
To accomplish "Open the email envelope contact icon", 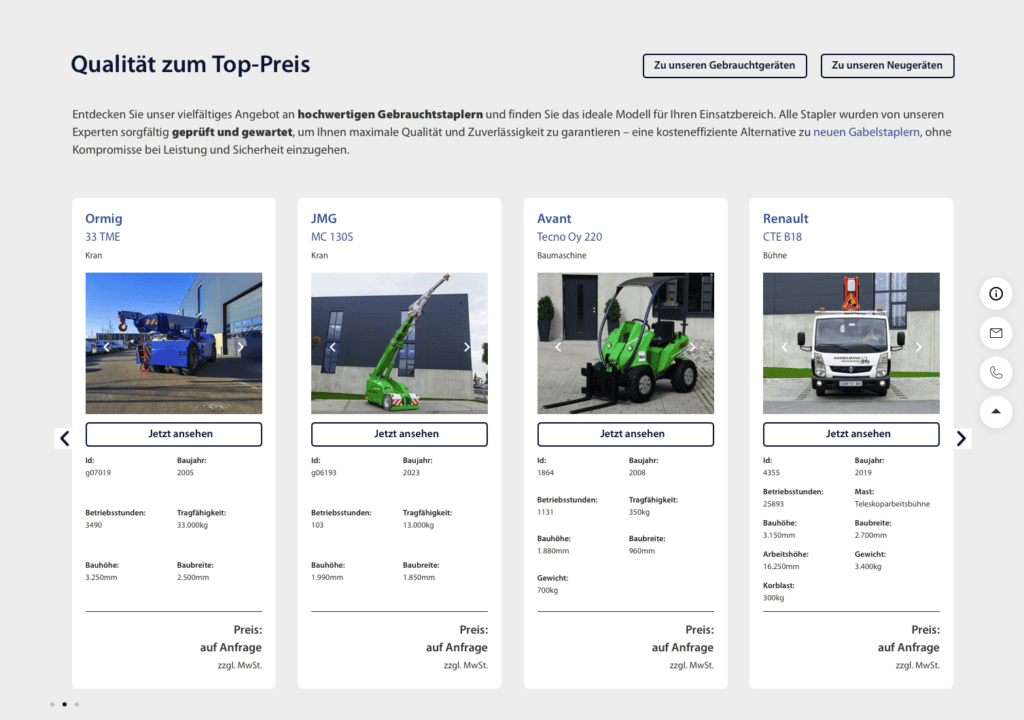I will tap(995, 332).
